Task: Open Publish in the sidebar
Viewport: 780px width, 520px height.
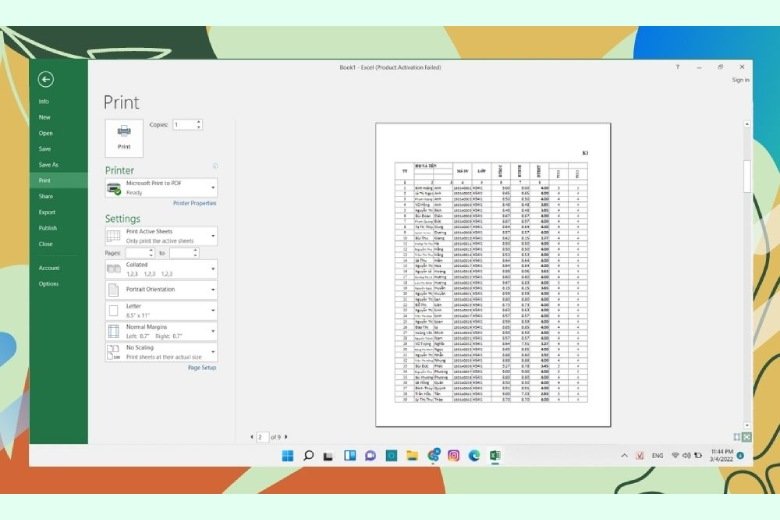Action: point(48,228)
